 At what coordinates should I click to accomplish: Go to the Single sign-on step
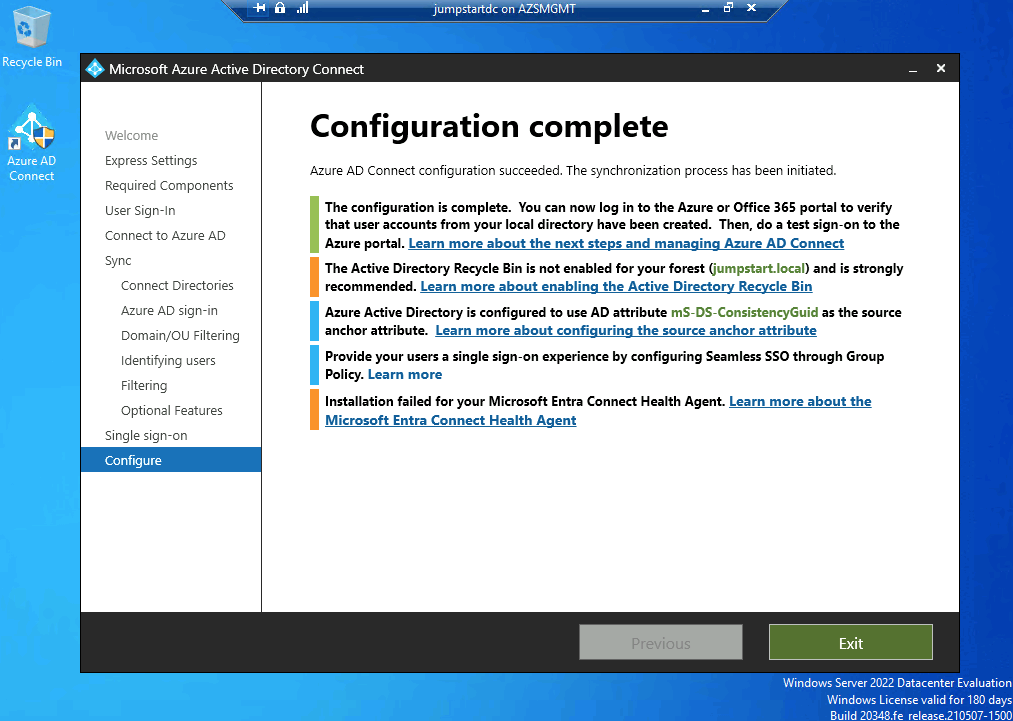pos(146,436)
